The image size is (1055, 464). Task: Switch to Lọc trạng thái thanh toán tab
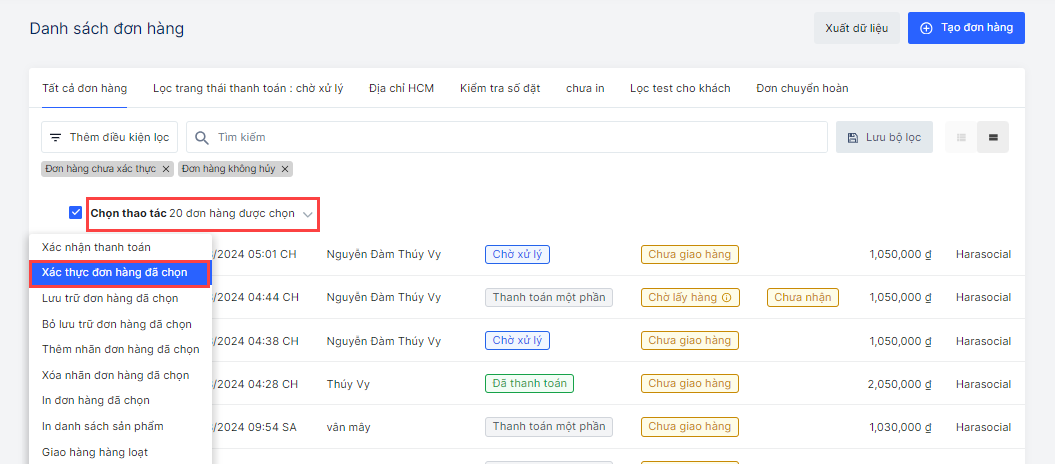pos(248,88)
